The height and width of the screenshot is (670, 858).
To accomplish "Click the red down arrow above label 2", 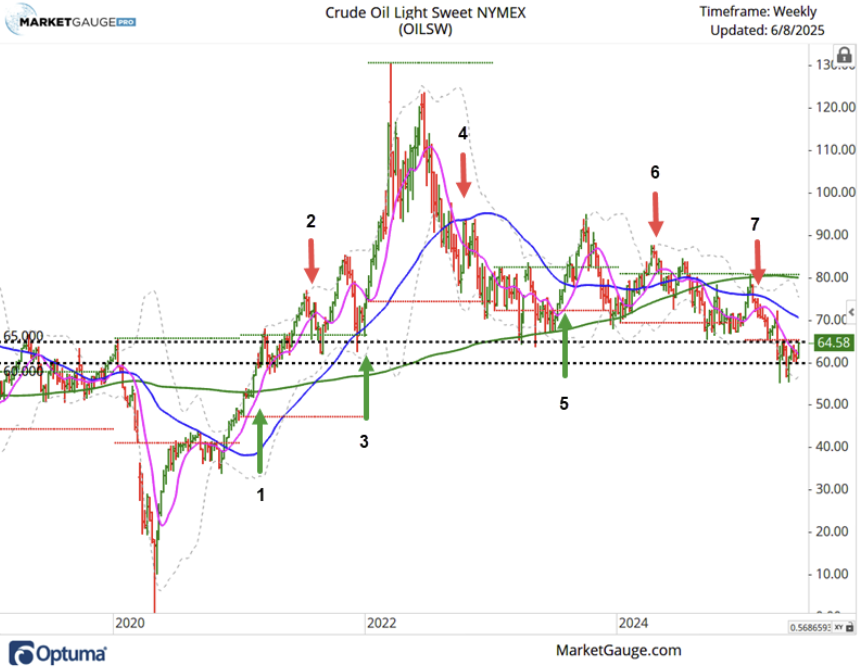I will point(312,259).
